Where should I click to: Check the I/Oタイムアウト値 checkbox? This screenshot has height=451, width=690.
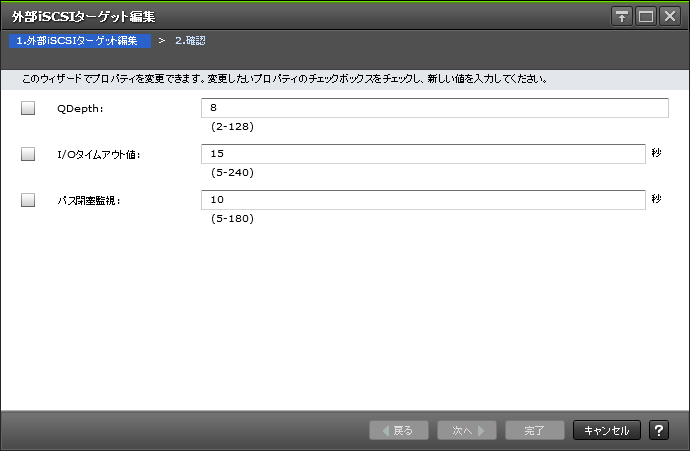(28, 154)
